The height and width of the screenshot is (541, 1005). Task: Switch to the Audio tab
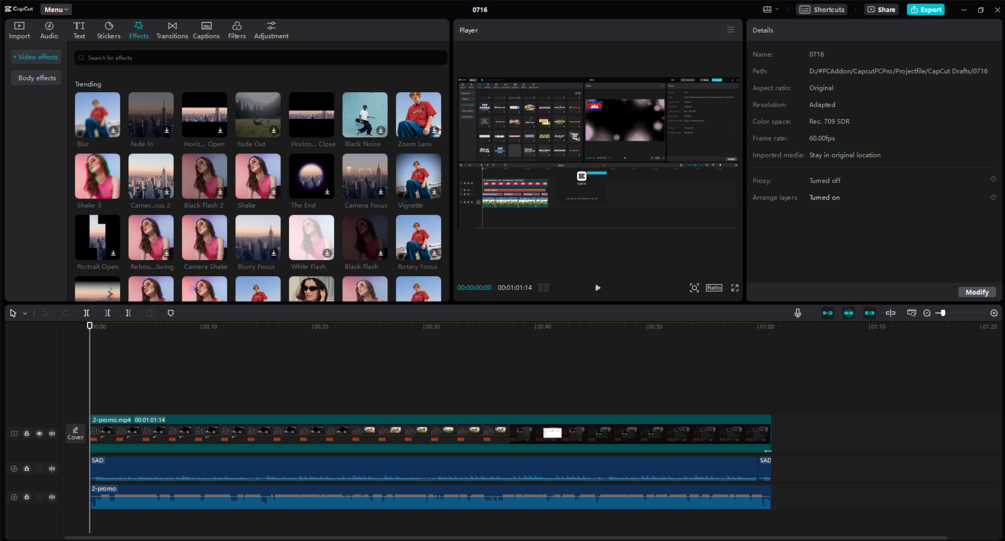click(49, 30)
